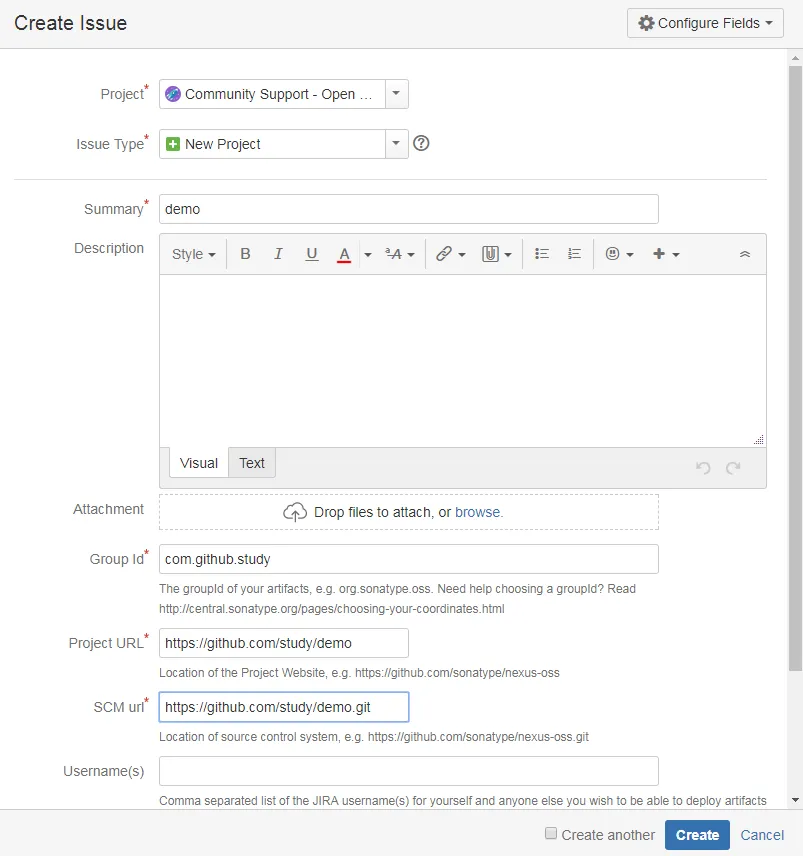
Task: Apply italic formatting to description text
Action: tap(278, 253)
